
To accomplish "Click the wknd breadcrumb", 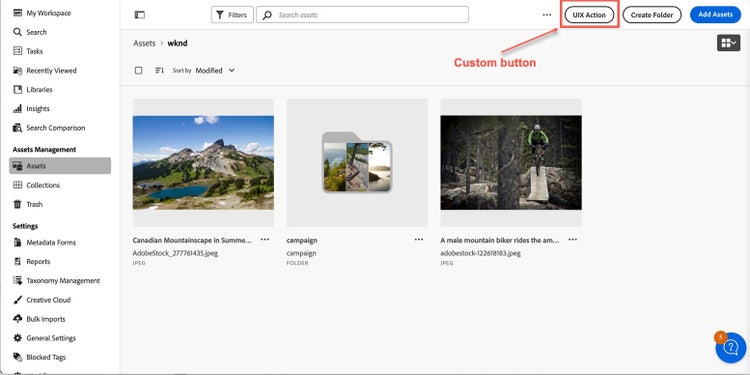I will point(177,43).
